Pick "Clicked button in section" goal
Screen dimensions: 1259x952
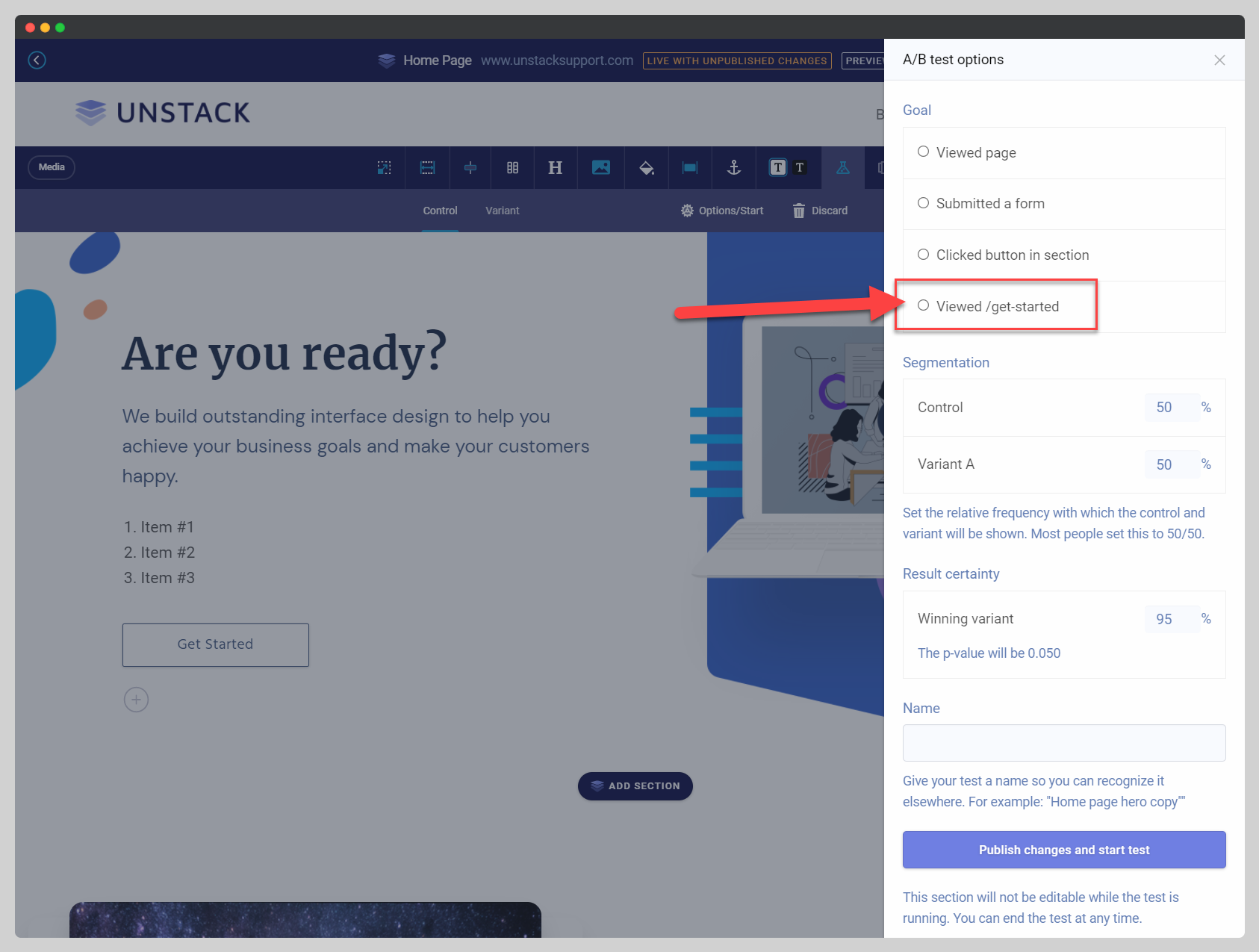924,255
